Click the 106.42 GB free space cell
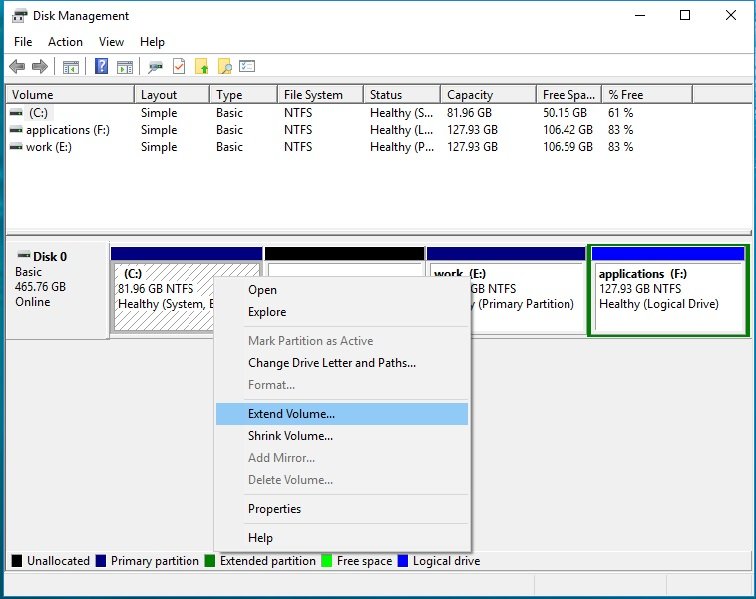The height and width of the screenshot is (599, 756). [x=567, y=130]
